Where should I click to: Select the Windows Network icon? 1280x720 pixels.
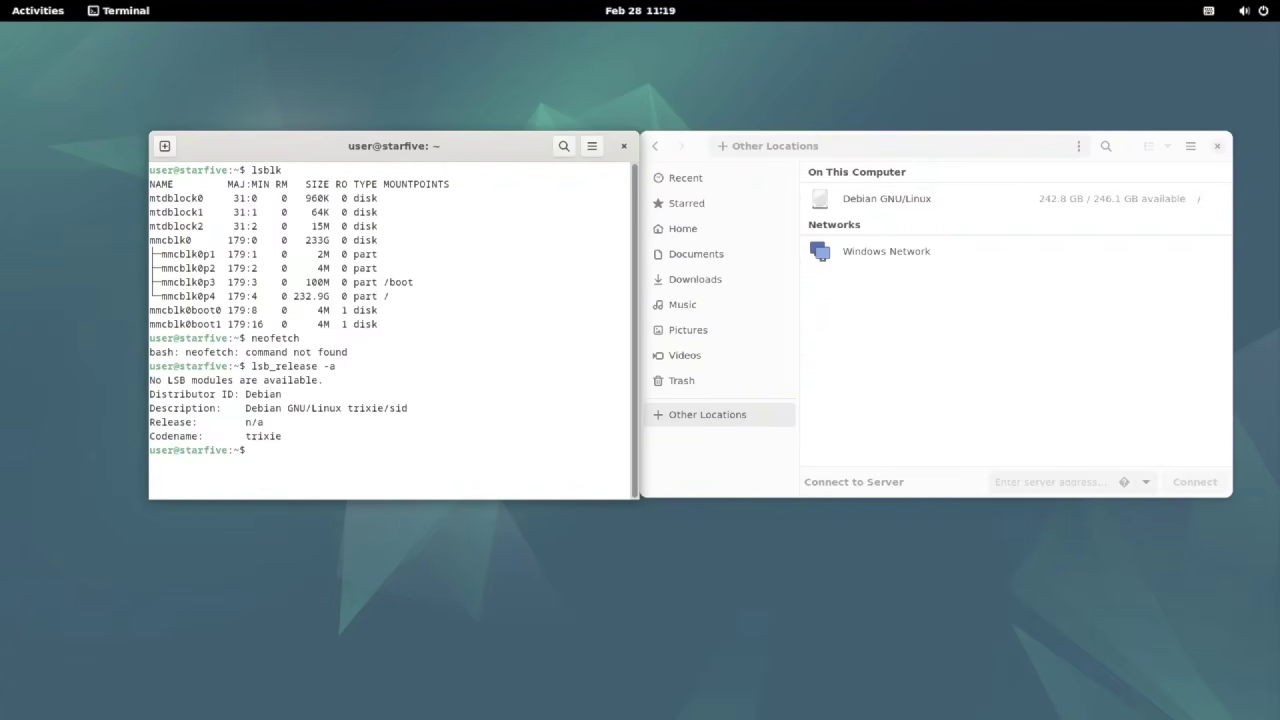click(820, 252)
